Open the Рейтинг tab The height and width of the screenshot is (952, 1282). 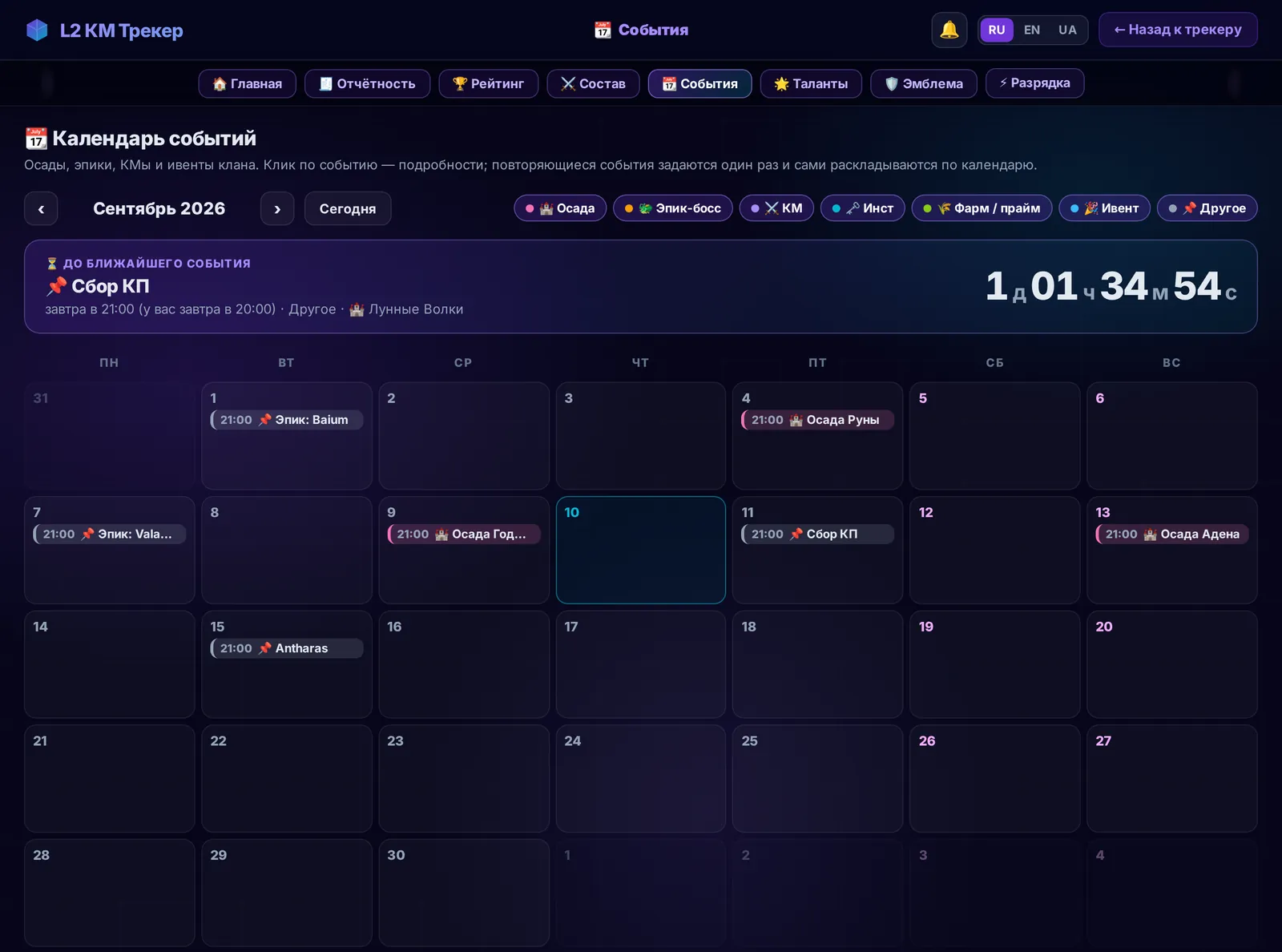[x=488, y=83]
